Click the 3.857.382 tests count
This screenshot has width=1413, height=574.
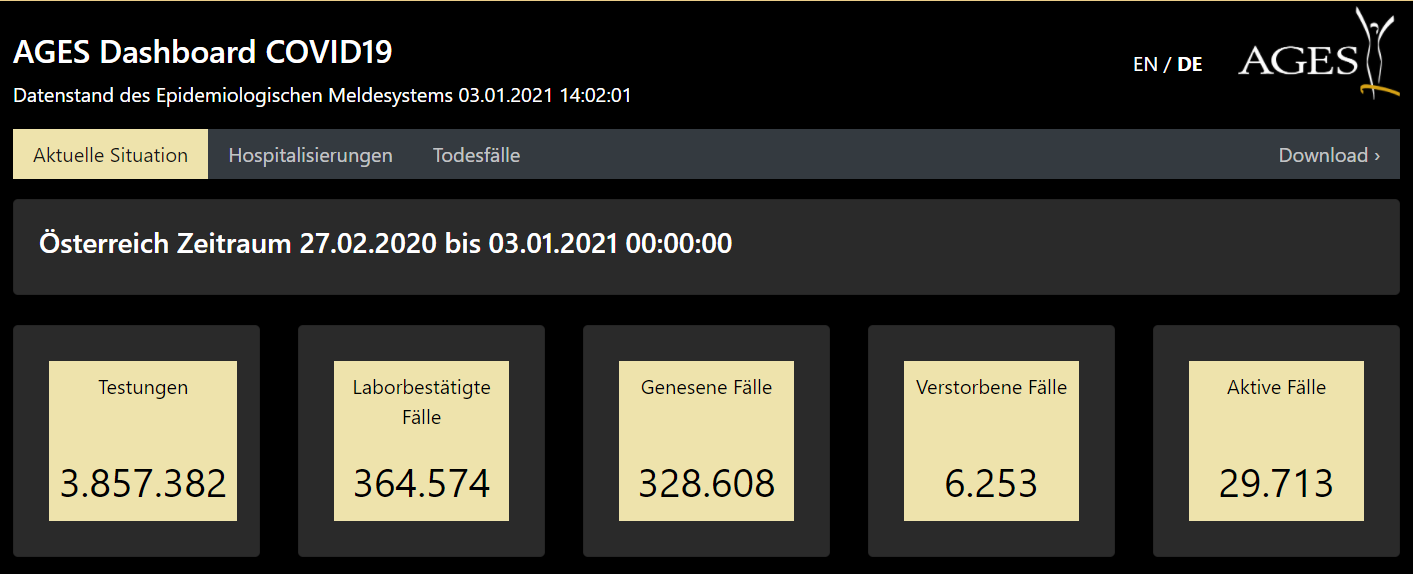pyautogui.click(x=143, y=484)
